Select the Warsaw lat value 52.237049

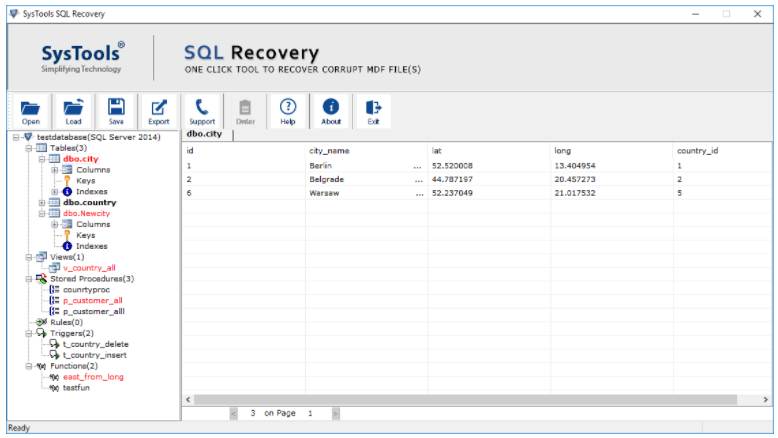[452, 193]
